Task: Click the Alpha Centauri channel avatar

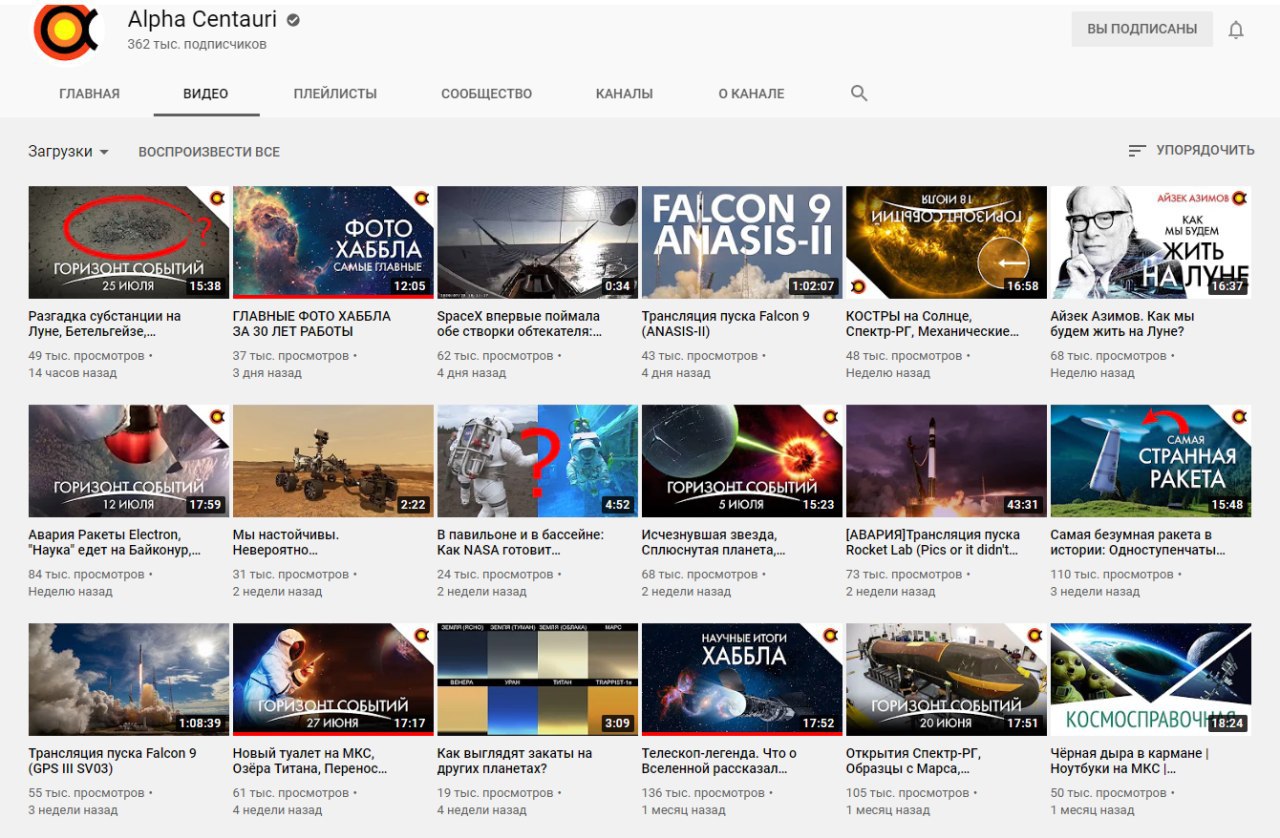Action: [x=67, y=29]
